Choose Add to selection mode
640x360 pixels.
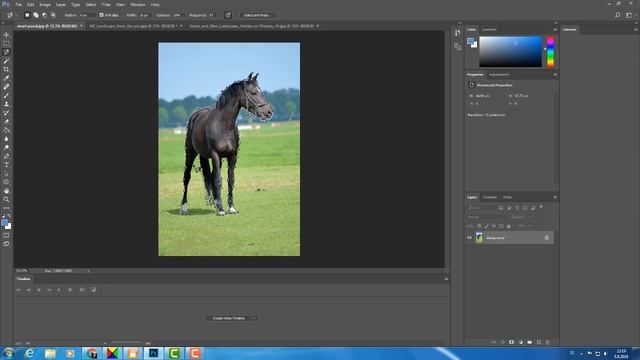pos(36,15)
